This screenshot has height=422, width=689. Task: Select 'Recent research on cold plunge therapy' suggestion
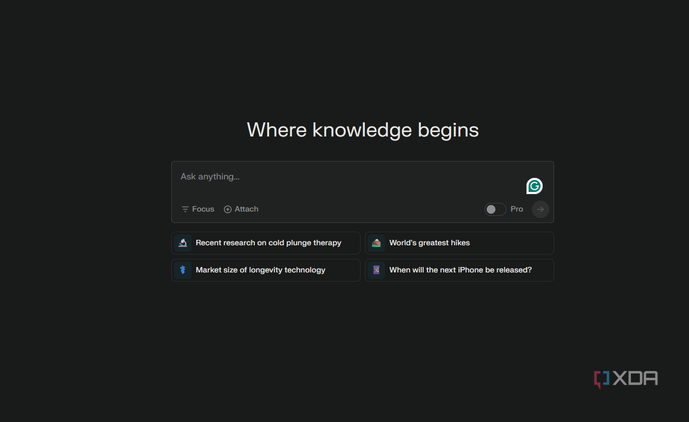266,243
